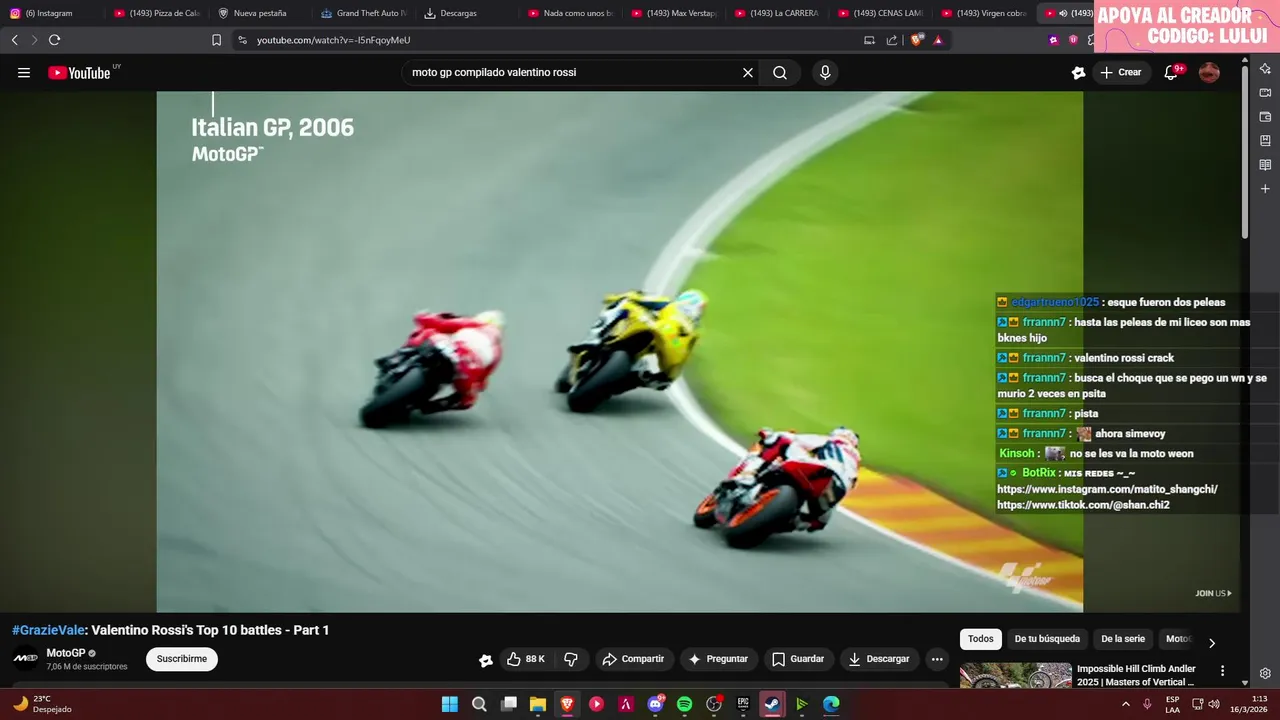Bookmark this page in Brave
This screenshot has height=720, width=1280.
(216, 40)
